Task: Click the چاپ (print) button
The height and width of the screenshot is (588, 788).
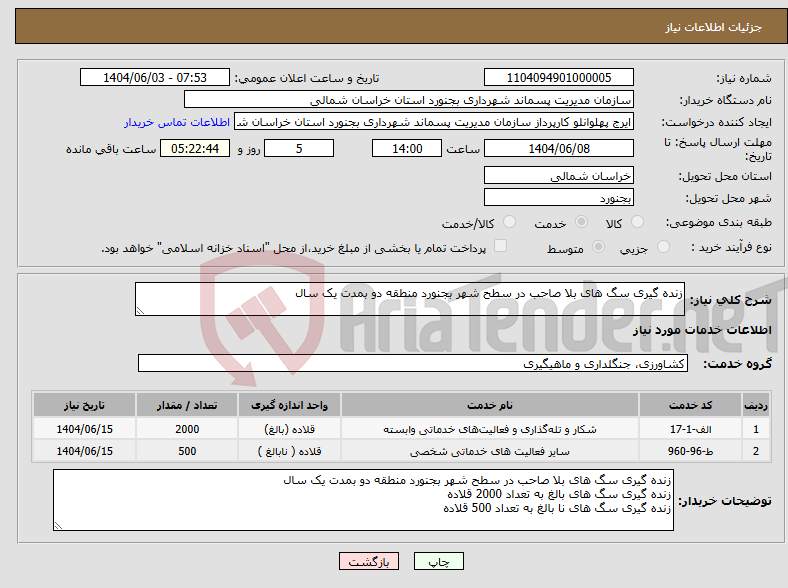Action: point(438,561)
